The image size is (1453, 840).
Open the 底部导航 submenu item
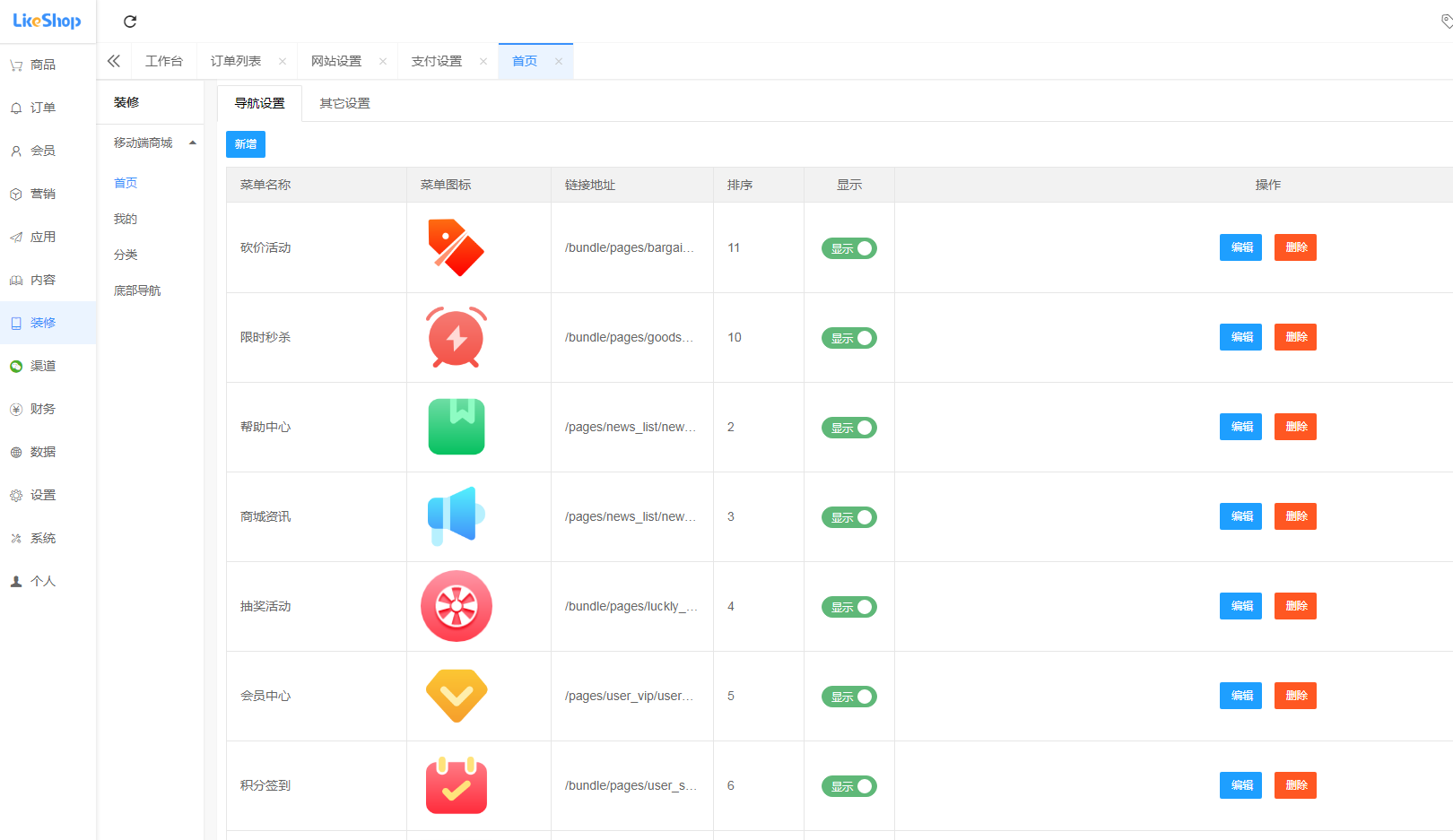tap(137, 290)
